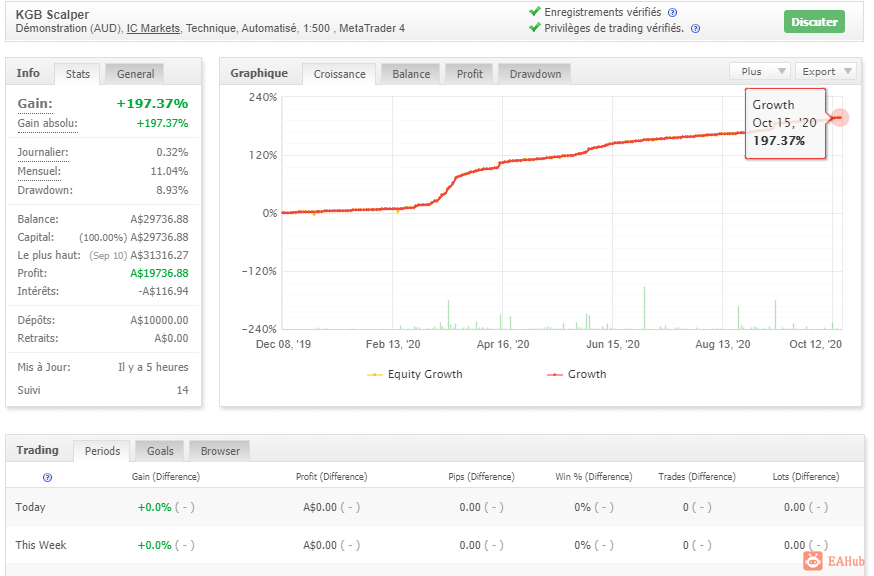Click the Intérêts value -A$116.94
Viewport: 874px width, 576px height.
pos(163,291)
